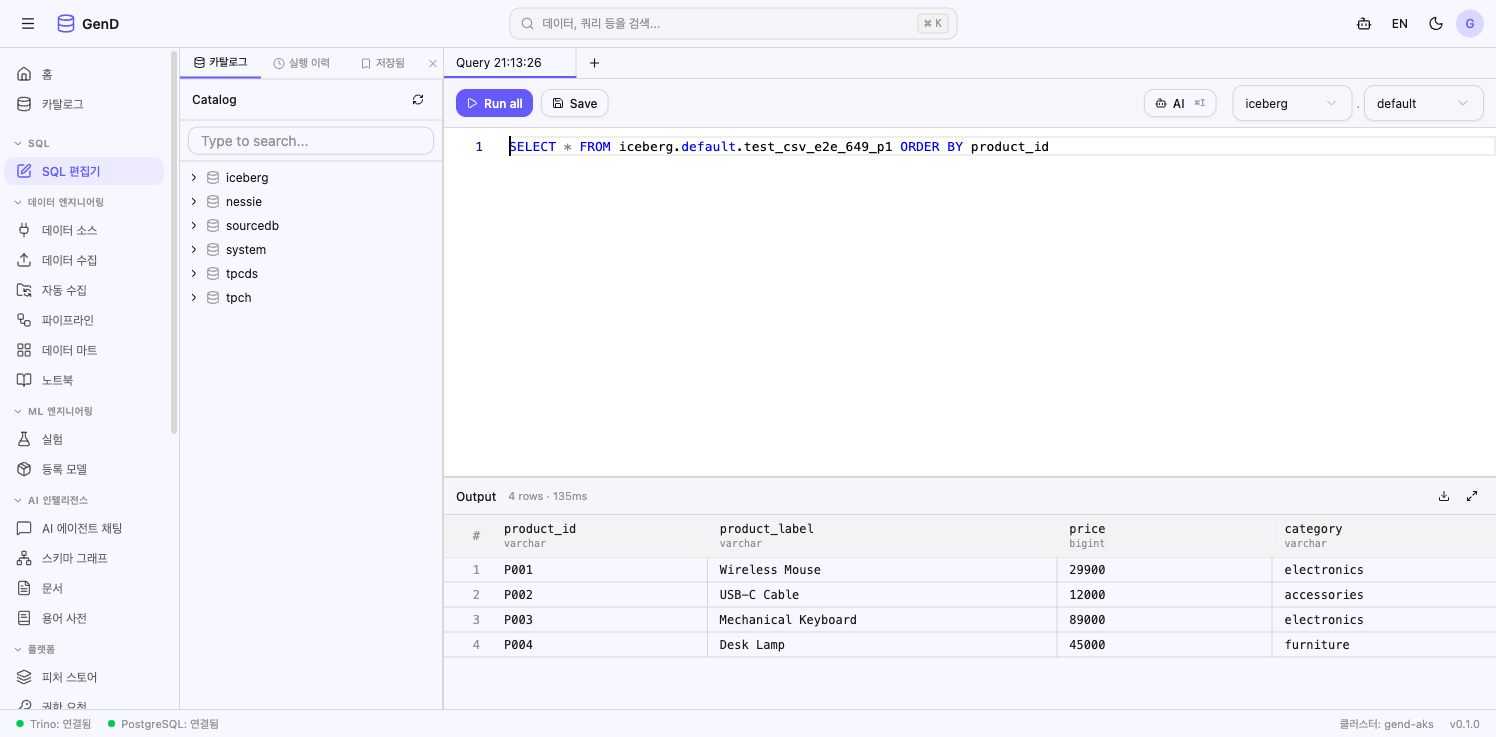
Task: Click the product_id column header
Action: coord(602,536)
